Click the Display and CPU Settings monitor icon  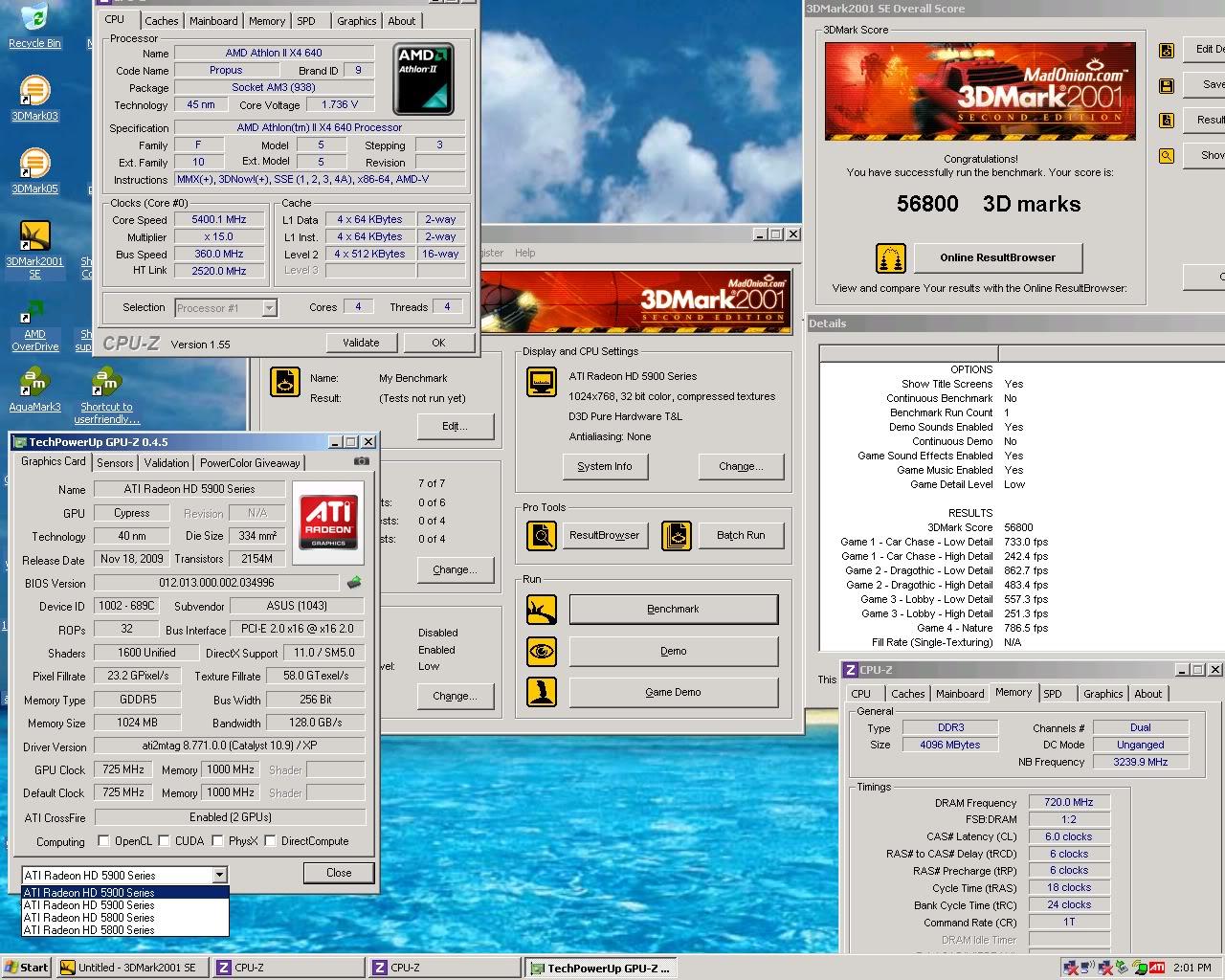[542, 382]
